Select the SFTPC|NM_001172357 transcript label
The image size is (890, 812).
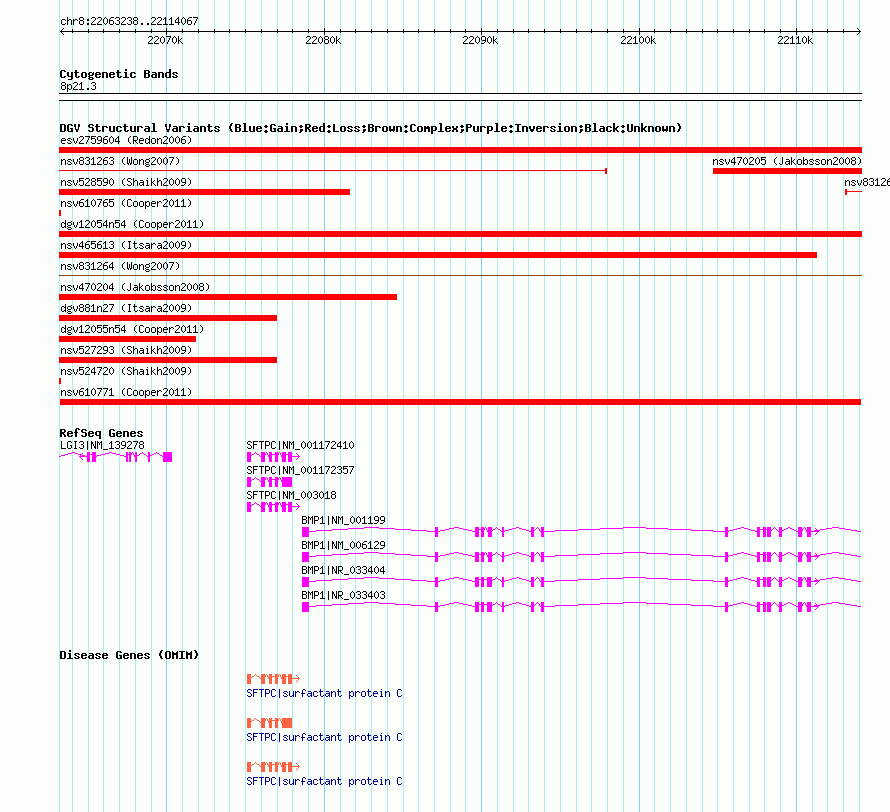click(300, 470)
